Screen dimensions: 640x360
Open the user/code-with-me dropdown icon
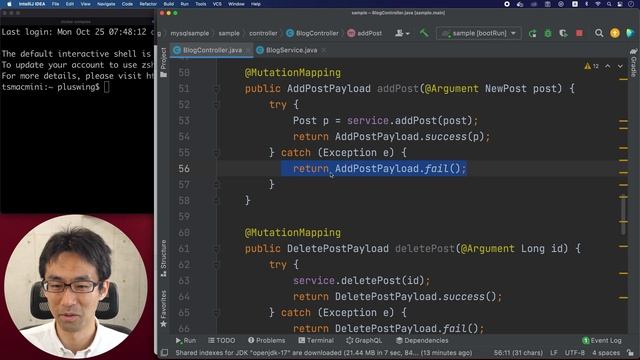[402, 33]
